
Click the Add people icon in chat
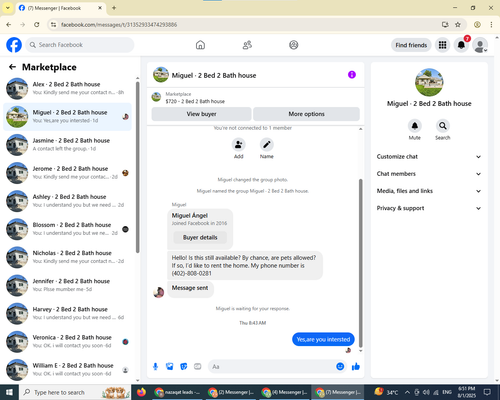point(239,145)
